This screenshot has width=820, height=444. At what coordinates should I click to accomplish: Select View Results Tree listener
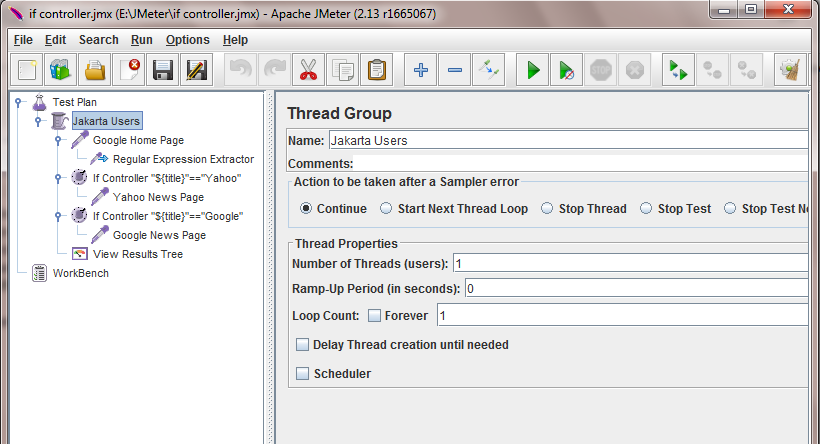point(138,254)
